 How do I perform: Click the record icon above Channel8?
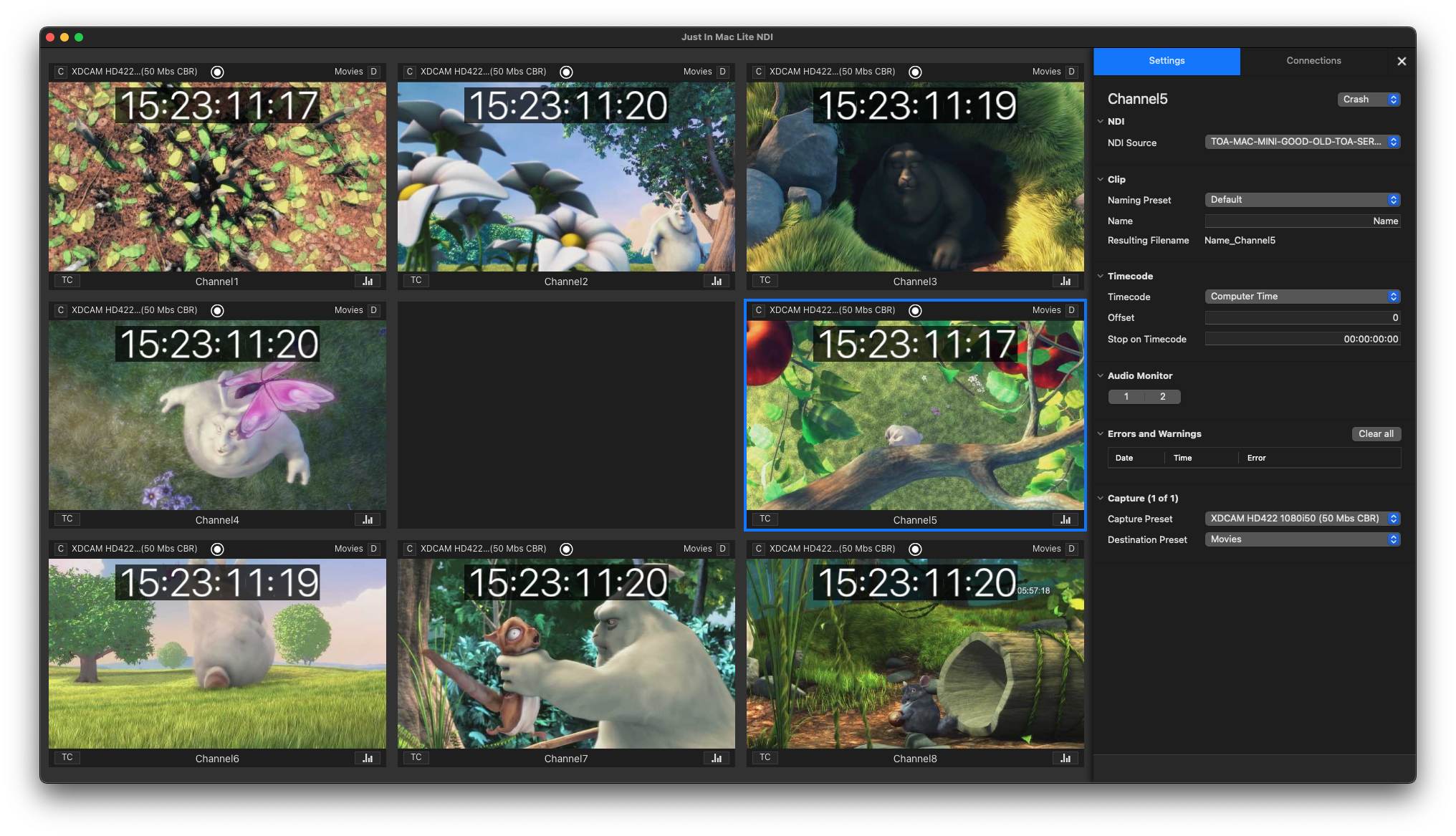915,549
